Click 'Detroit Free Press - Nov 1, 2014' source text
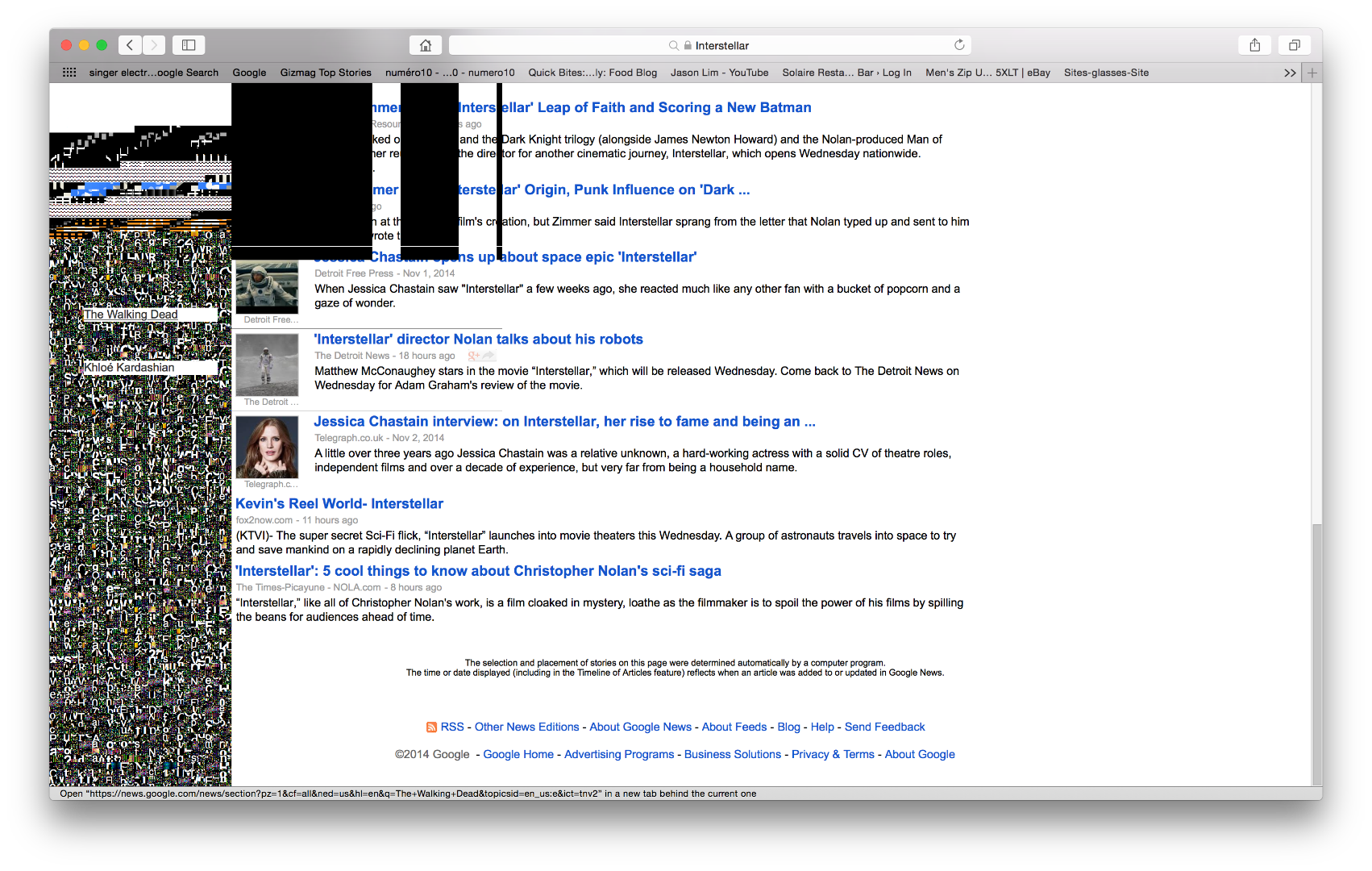 pos(385,273)
